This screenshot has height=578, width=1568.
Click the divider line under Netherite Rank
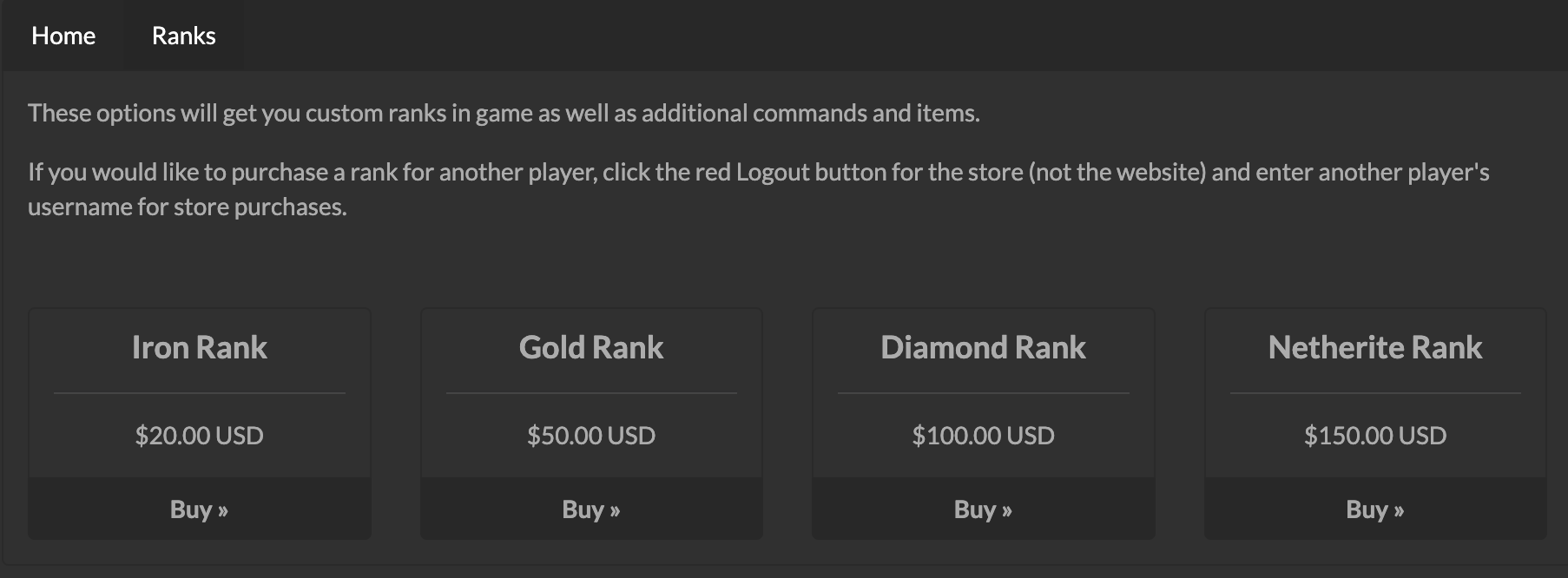point(1375,393)
